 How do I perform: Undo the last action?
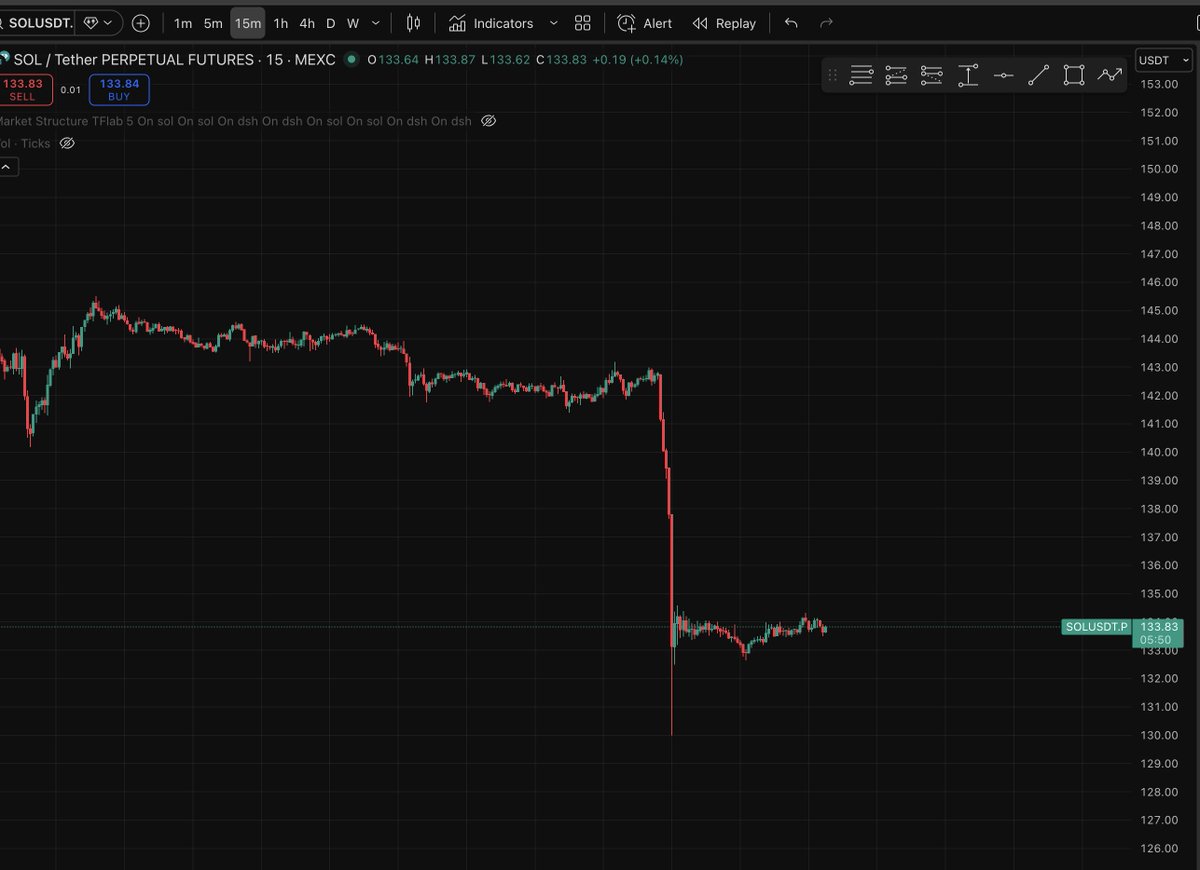(x=791, y=23)
